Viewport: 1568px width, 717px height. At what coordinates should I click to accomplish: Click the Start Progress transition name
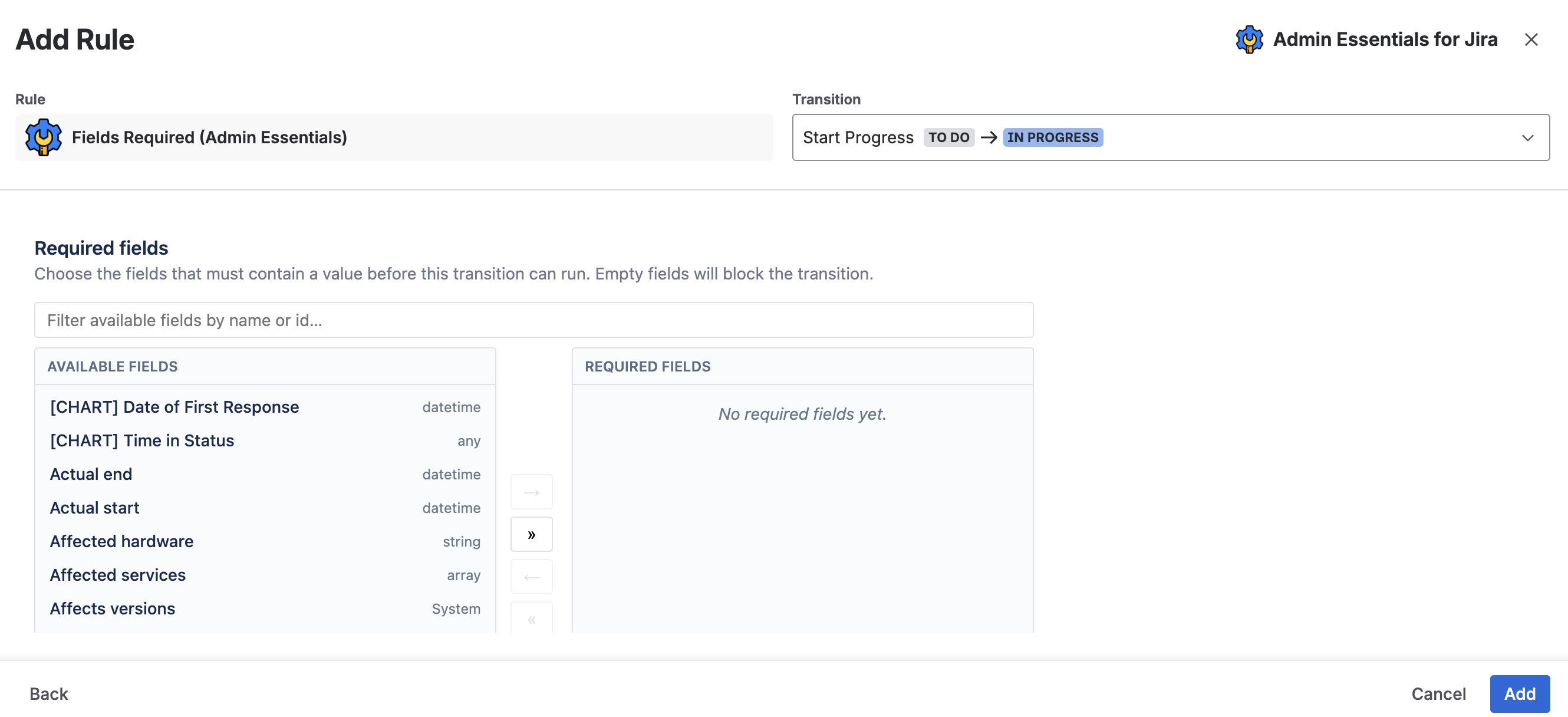click(x=858, y=137)
